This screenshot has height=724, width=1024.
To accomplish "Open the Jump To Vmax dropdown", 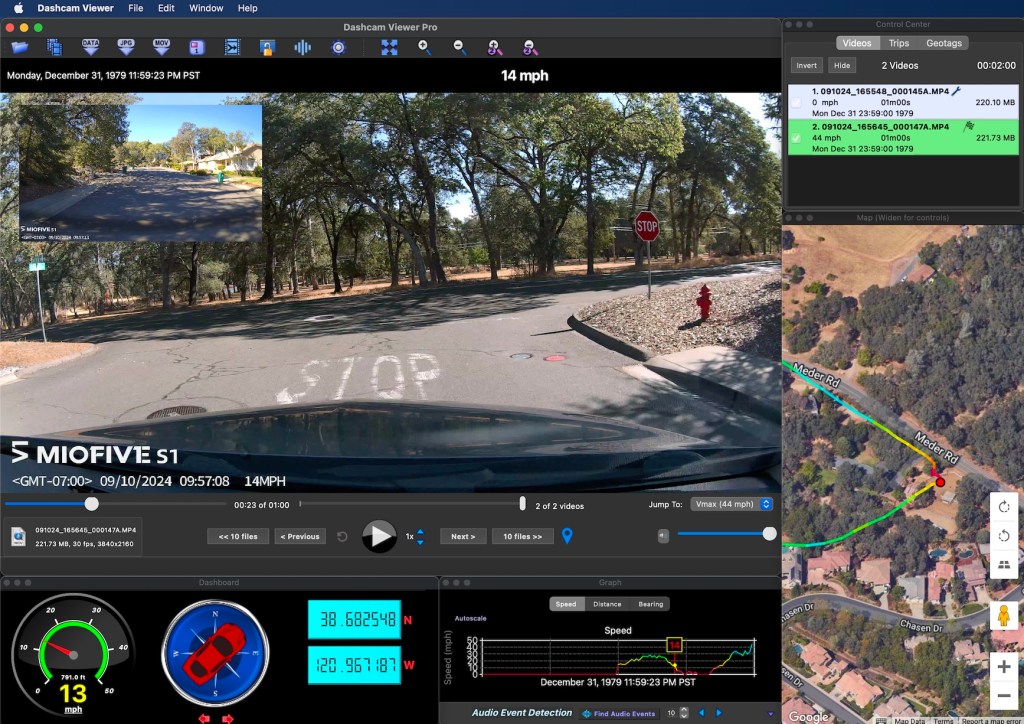I will pyautogui.click(x=730, y=504).
